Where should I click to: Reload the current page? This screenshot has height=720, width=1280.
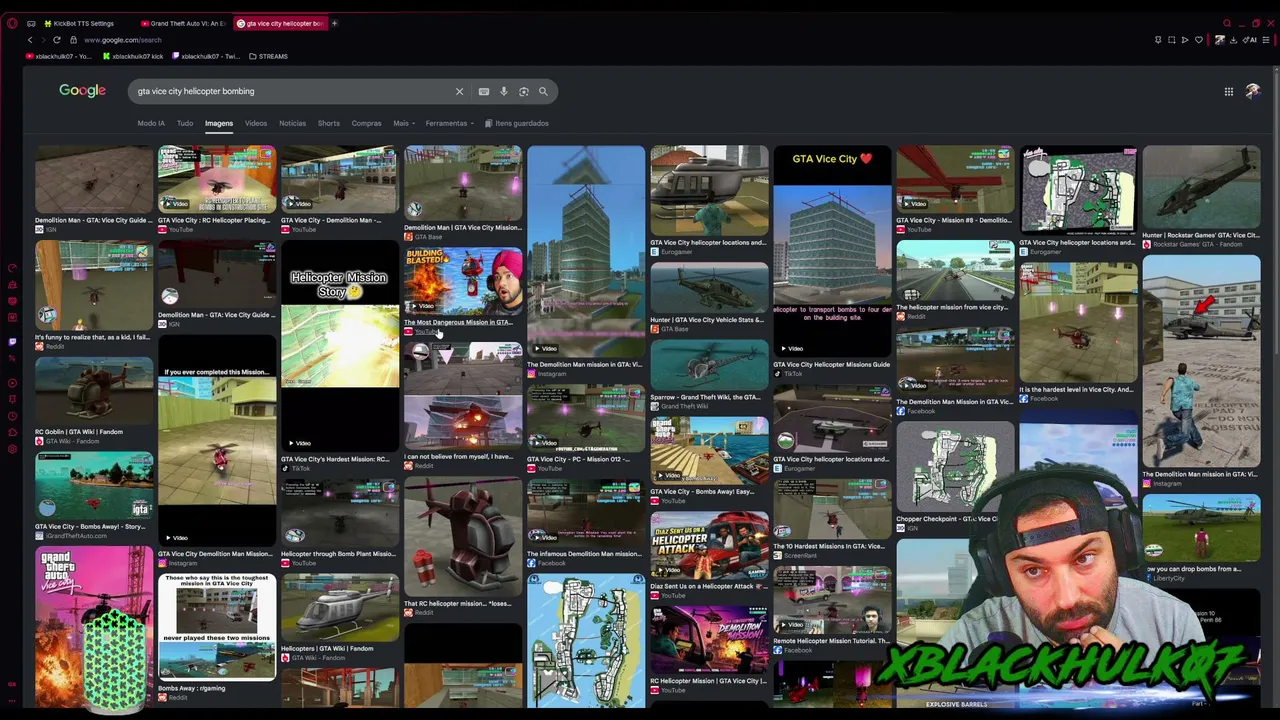point(57,40)
